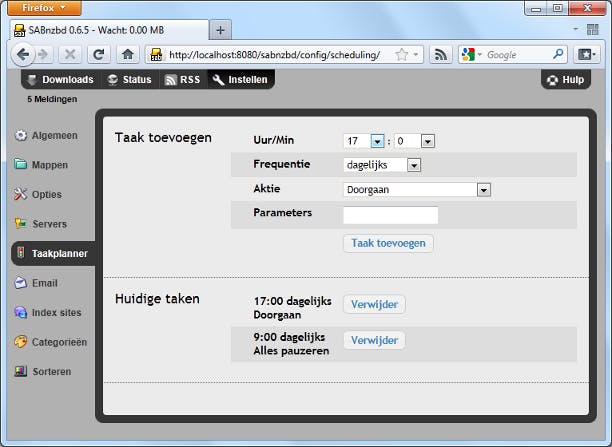Screen dimensions: 612x447
Task: Open the Email settings page
Action: pyautogui.click(x=45, y=283)
